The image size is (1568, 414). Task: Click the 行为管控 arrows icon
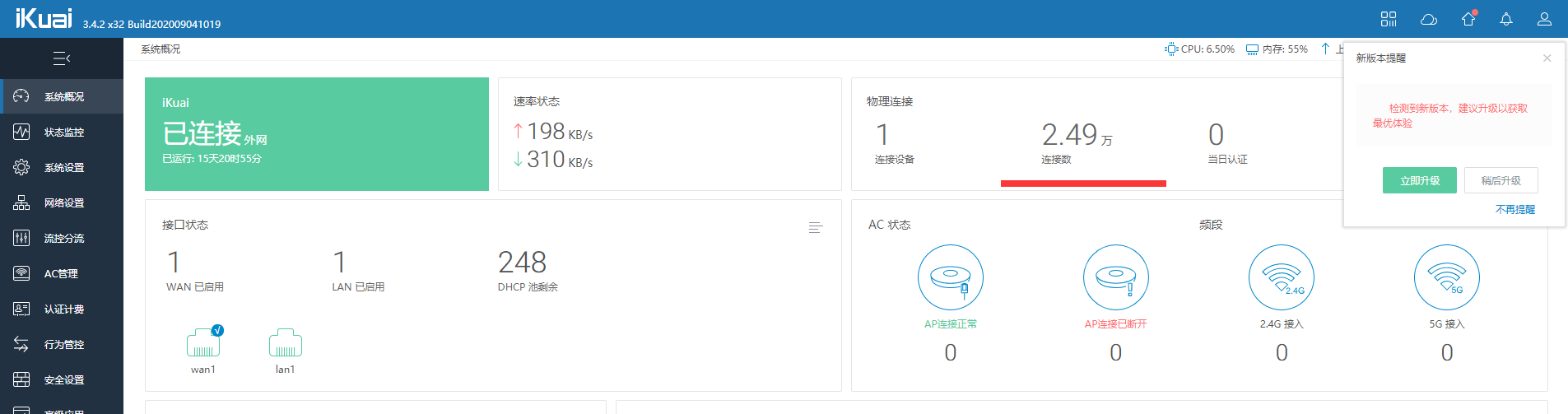[x=21, y=344]
